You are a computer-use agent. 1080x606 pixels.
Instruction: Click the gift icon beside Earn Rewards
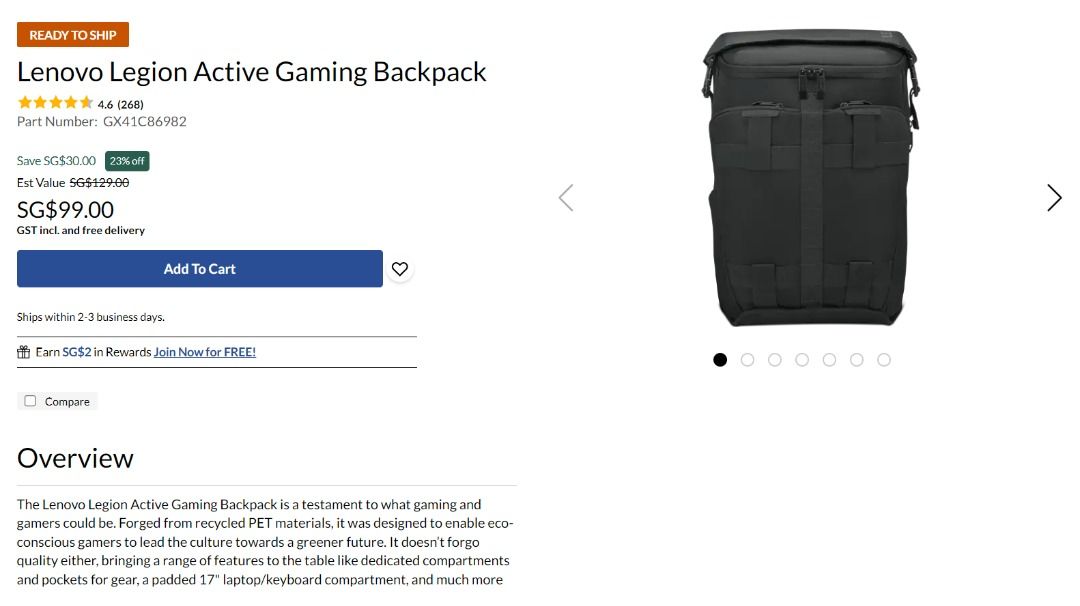[x=22, y=352]
